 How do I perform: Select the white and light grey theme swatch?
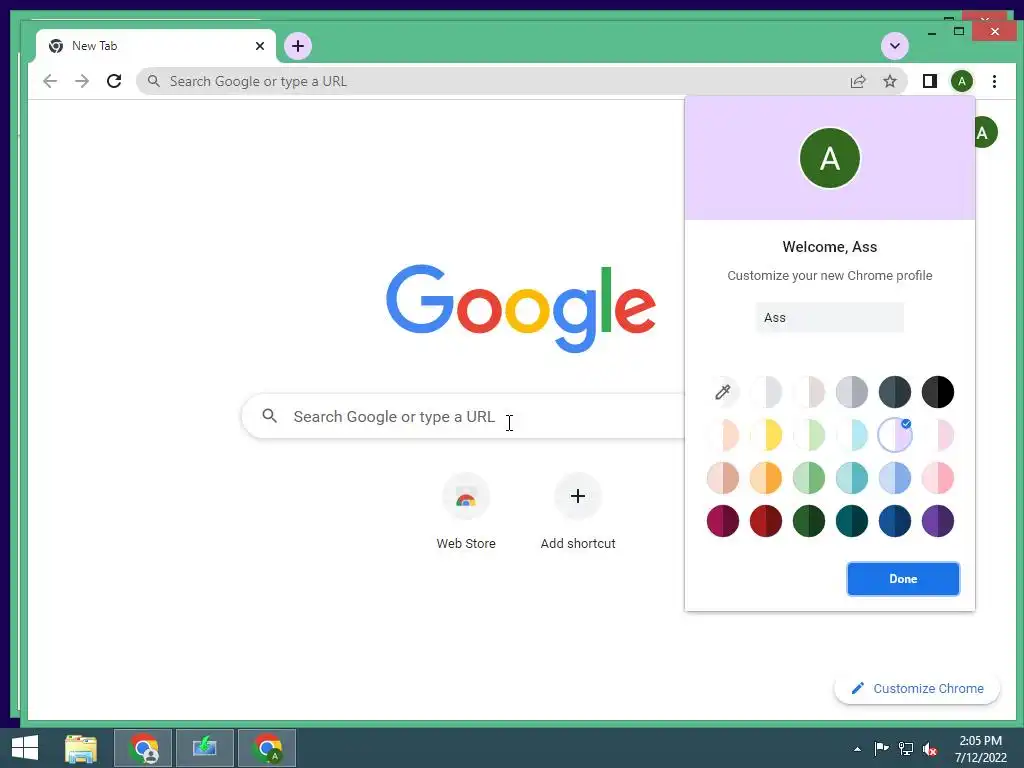765,392
